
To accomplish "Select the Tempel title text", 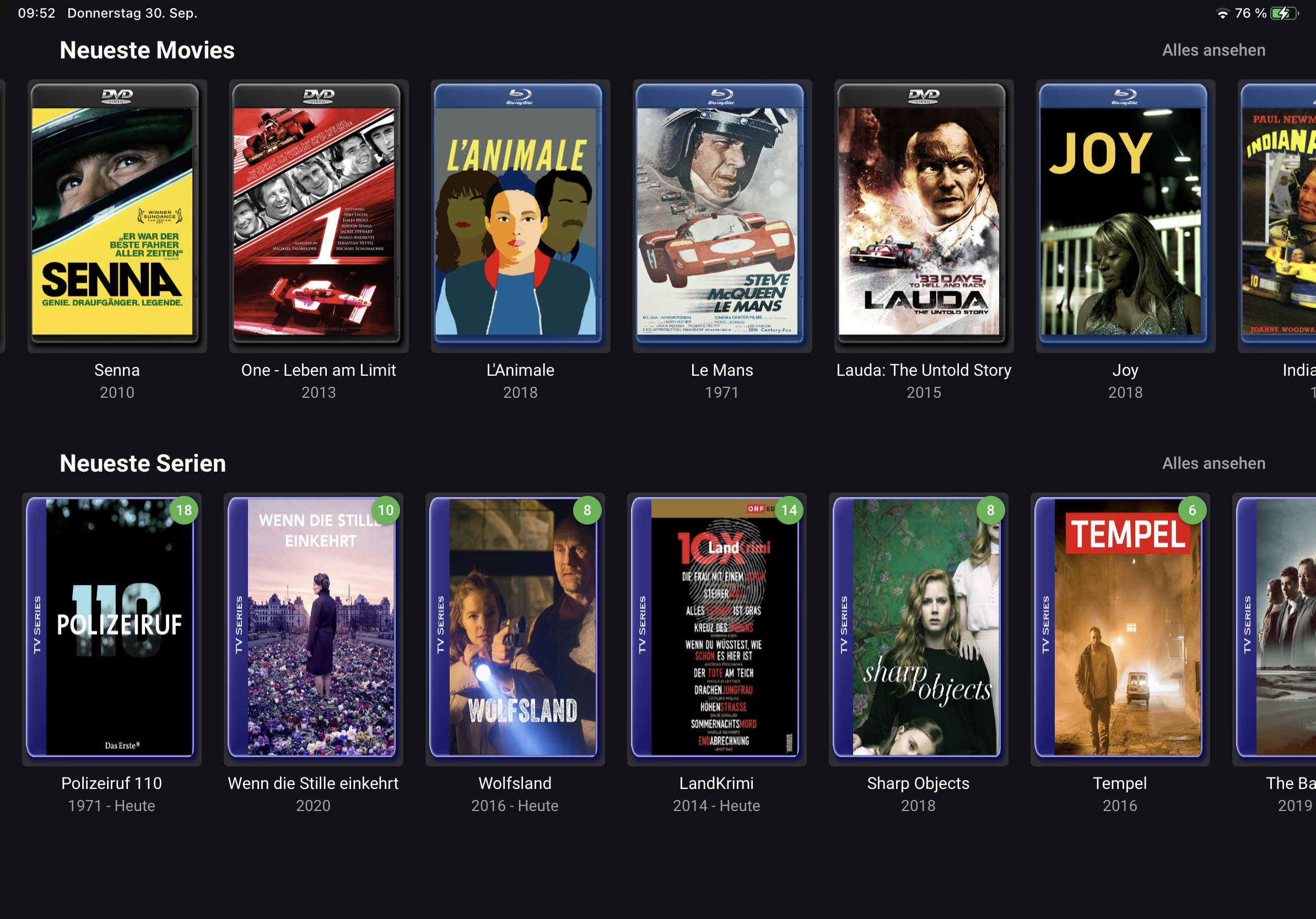I will (1120, 784).
